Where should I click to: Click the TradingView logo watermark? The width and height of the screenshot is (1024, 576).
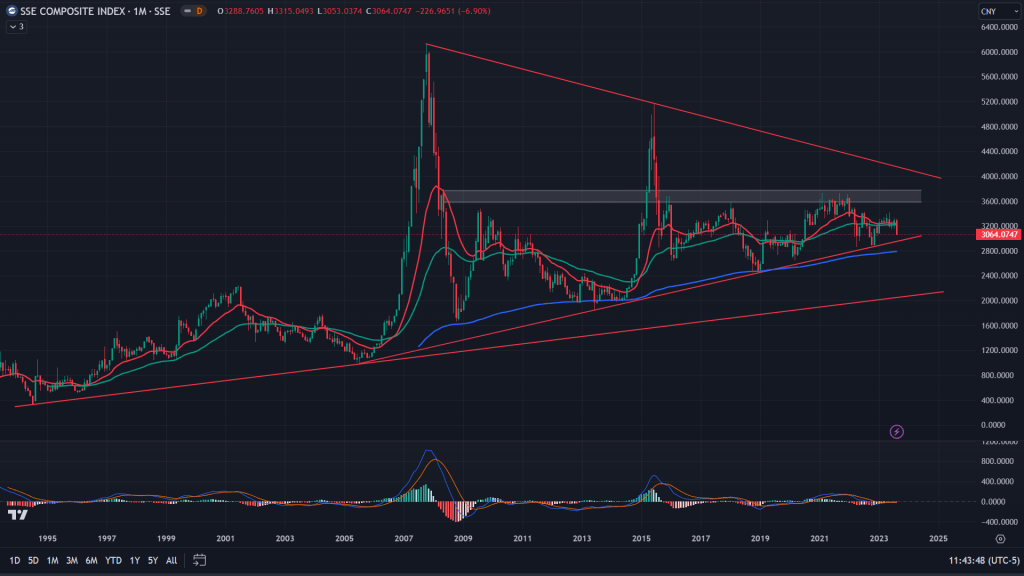[x=17, y=515]
